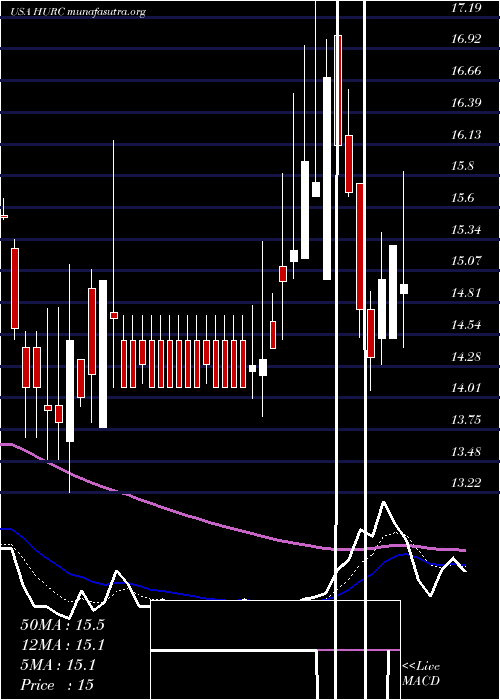Click the 'USA HURC munafasutra.org' chart title
Screen dimensions: 500x700
(x=78, y=12)
